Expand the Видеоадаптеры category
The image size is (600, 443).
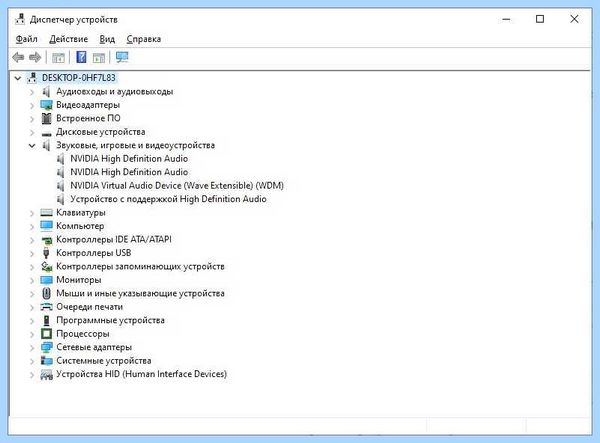[x=32, y=105]
